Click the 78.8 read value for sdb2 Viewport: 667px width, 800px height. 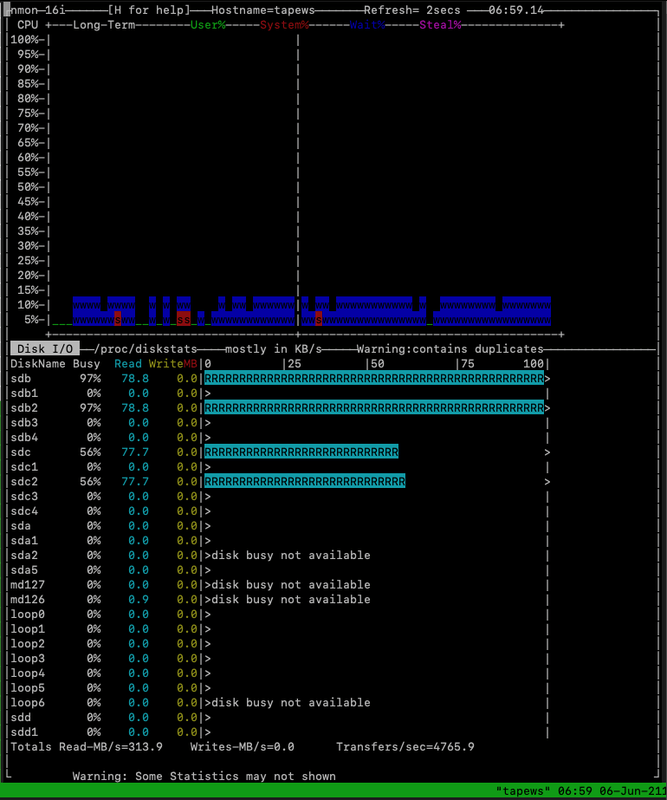pos(135,408)
